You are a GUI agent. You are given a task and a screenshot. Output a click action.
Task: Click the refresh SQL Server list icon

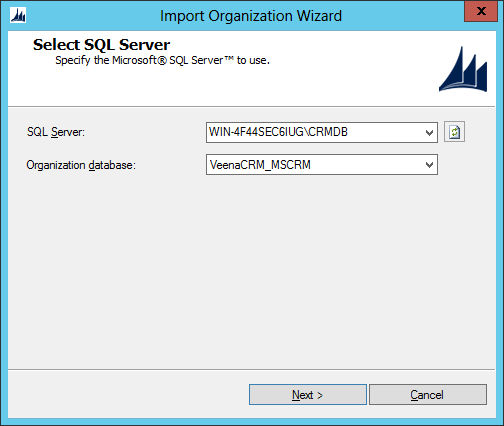pyautogui.click(x=454, y=132)
